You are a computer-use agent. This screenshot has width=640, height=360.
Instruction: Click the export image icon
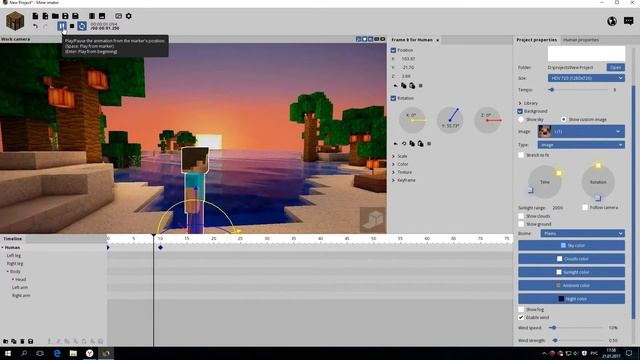tap(102, 16)
